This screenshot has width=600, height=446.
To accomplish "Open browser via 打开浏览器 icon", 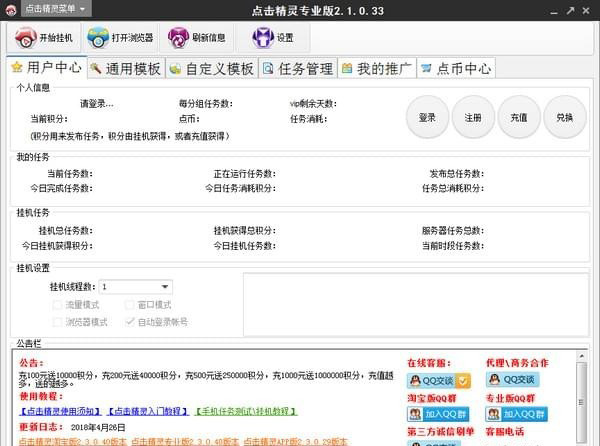I will click(x=98, y=37).
